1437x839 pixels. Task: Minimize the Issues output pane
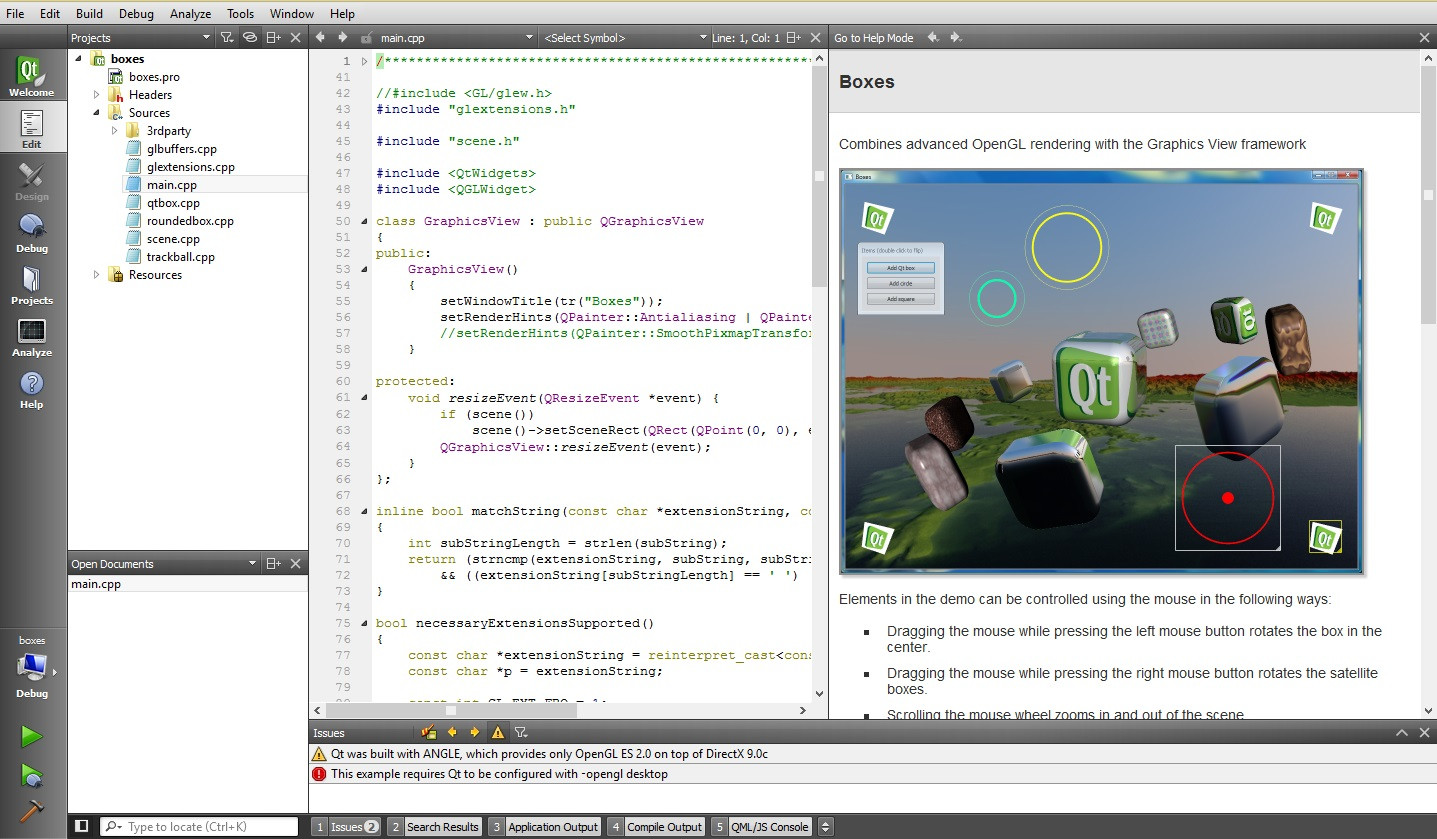click(x=1403, y=733)
